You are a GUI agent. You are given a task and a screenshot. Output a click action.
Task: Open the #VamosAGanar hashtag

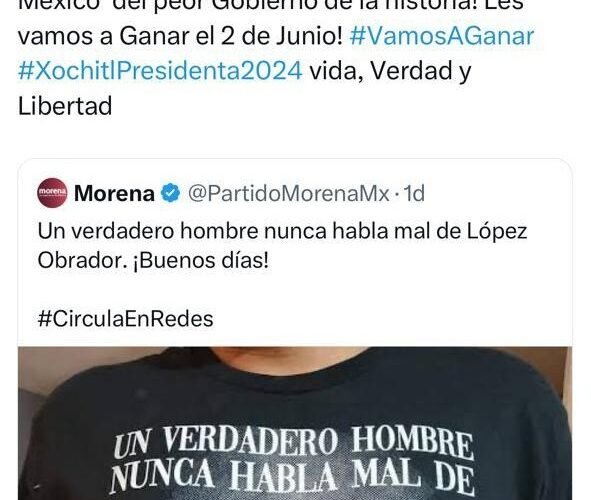click(x=442, y=37)
